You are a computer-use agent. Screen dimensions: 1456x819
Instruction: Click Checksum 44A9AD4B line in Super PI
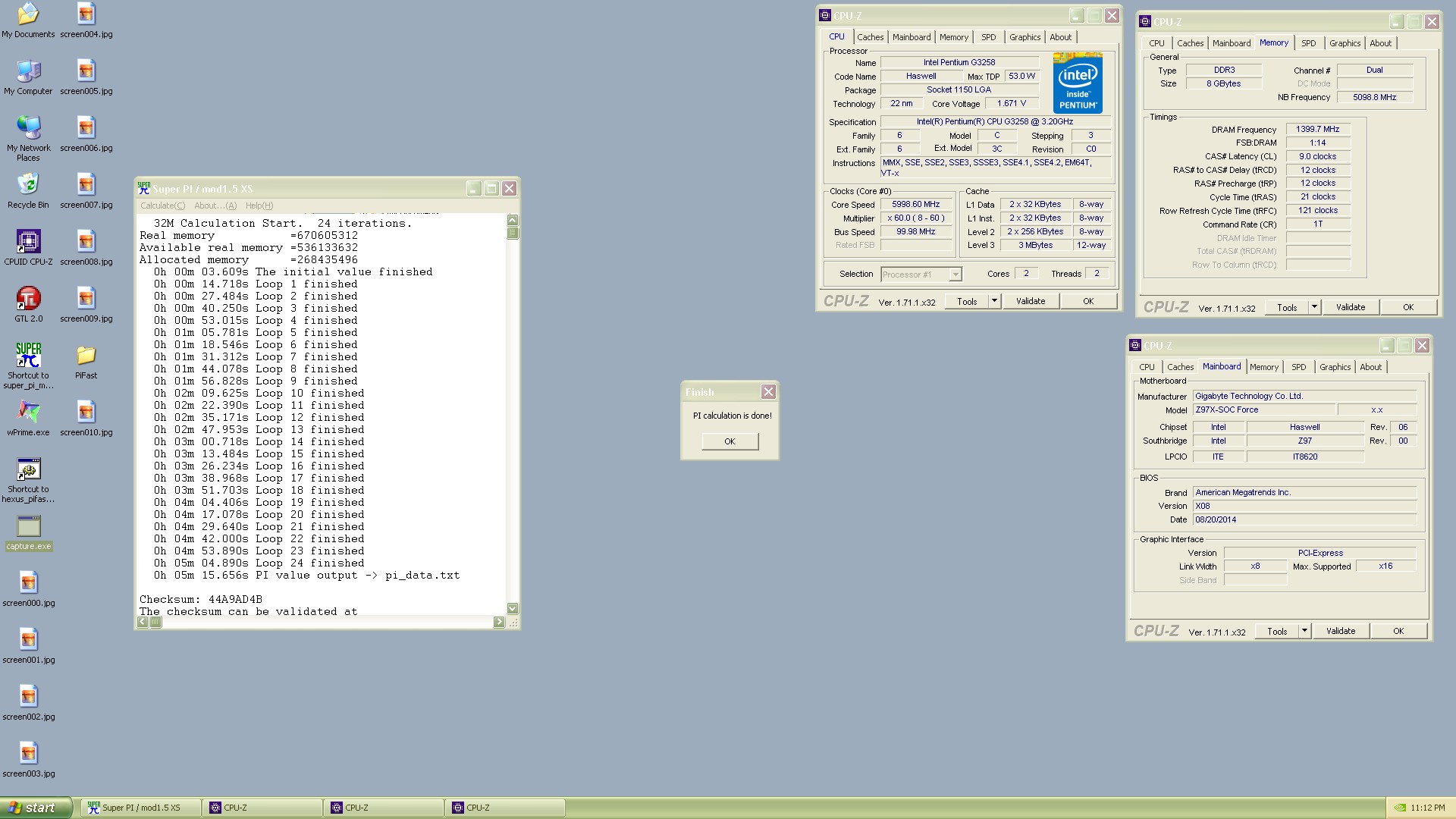(200, 599)
